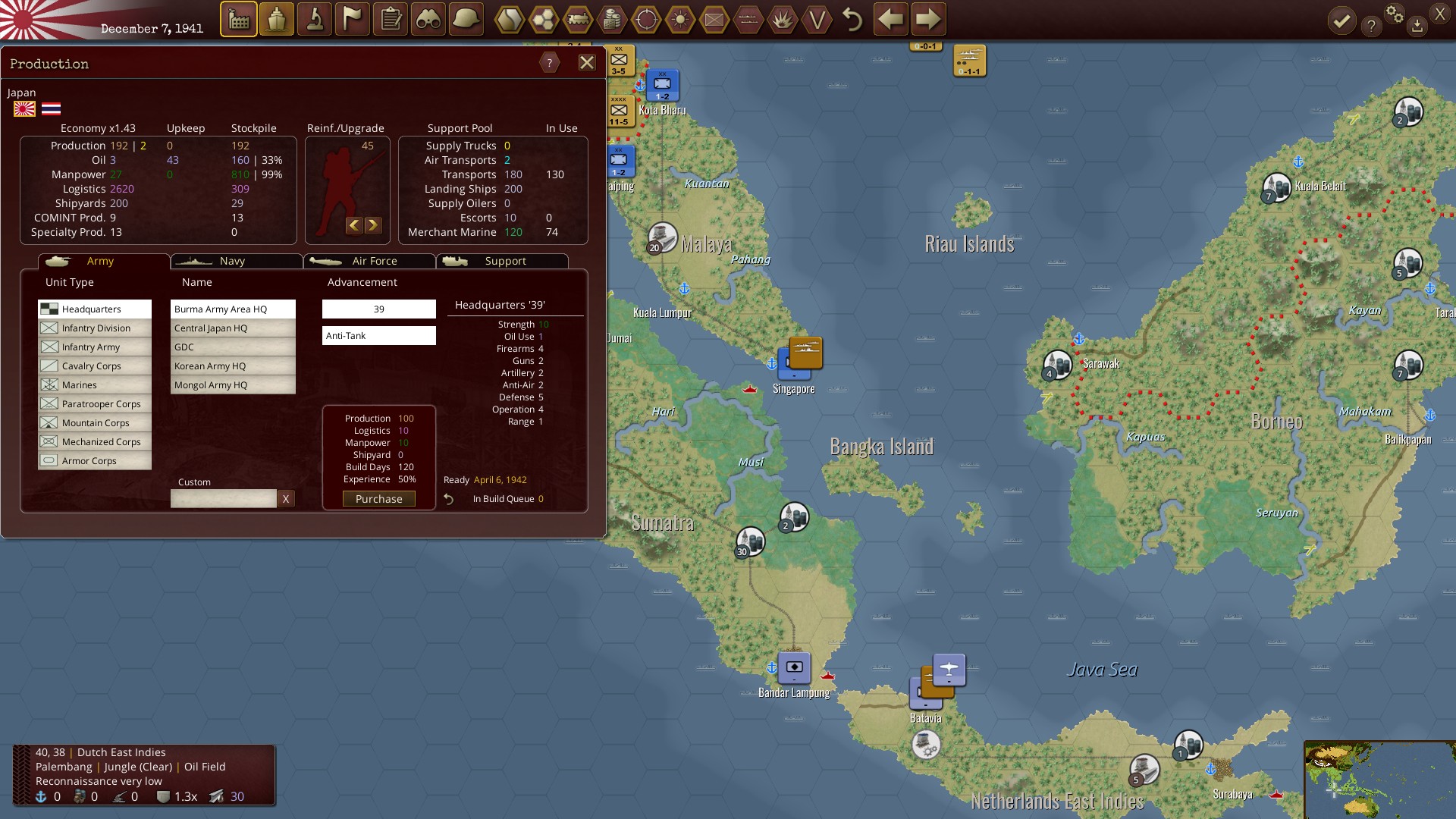
Task: Select Mongol Army HQ name
Action: (x=233, y=384)
